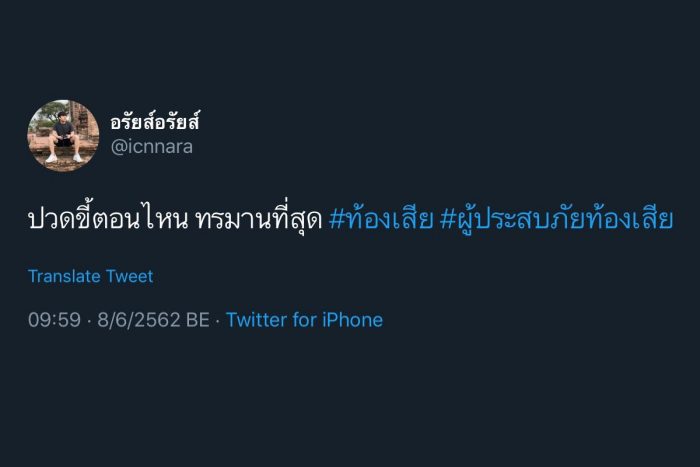Click the seated person in the avatar photo
The height and width of the screenshot is (467, 700).
(x=64, y=136)
